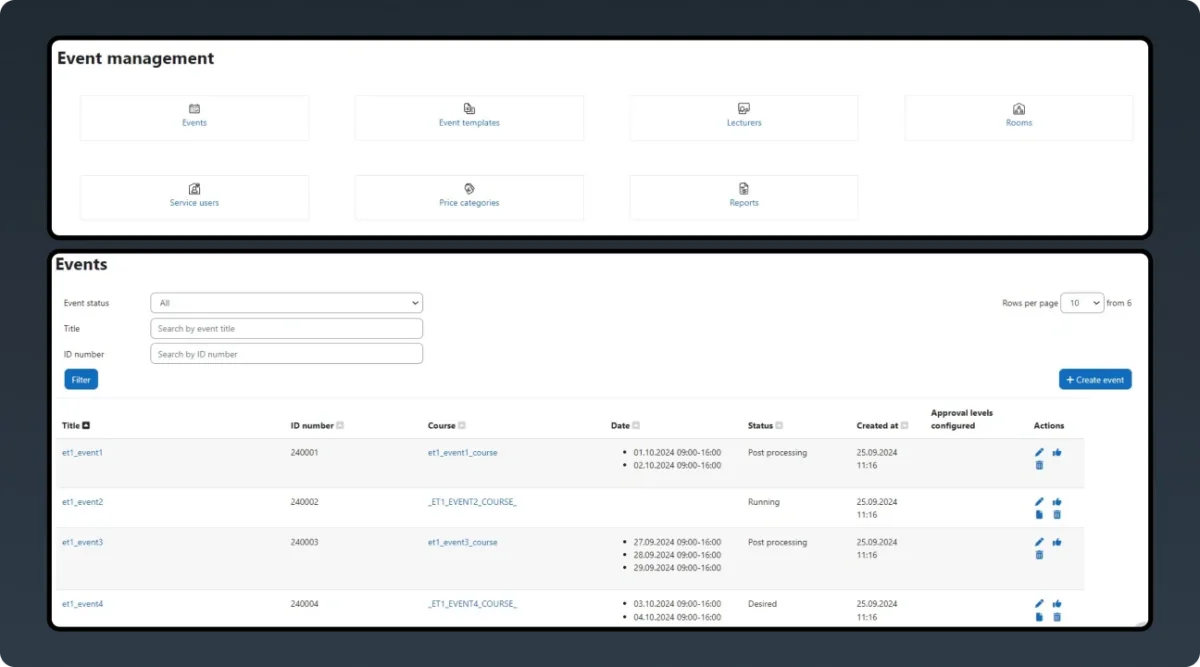Open the Rooms card icon

point(1019,109)
